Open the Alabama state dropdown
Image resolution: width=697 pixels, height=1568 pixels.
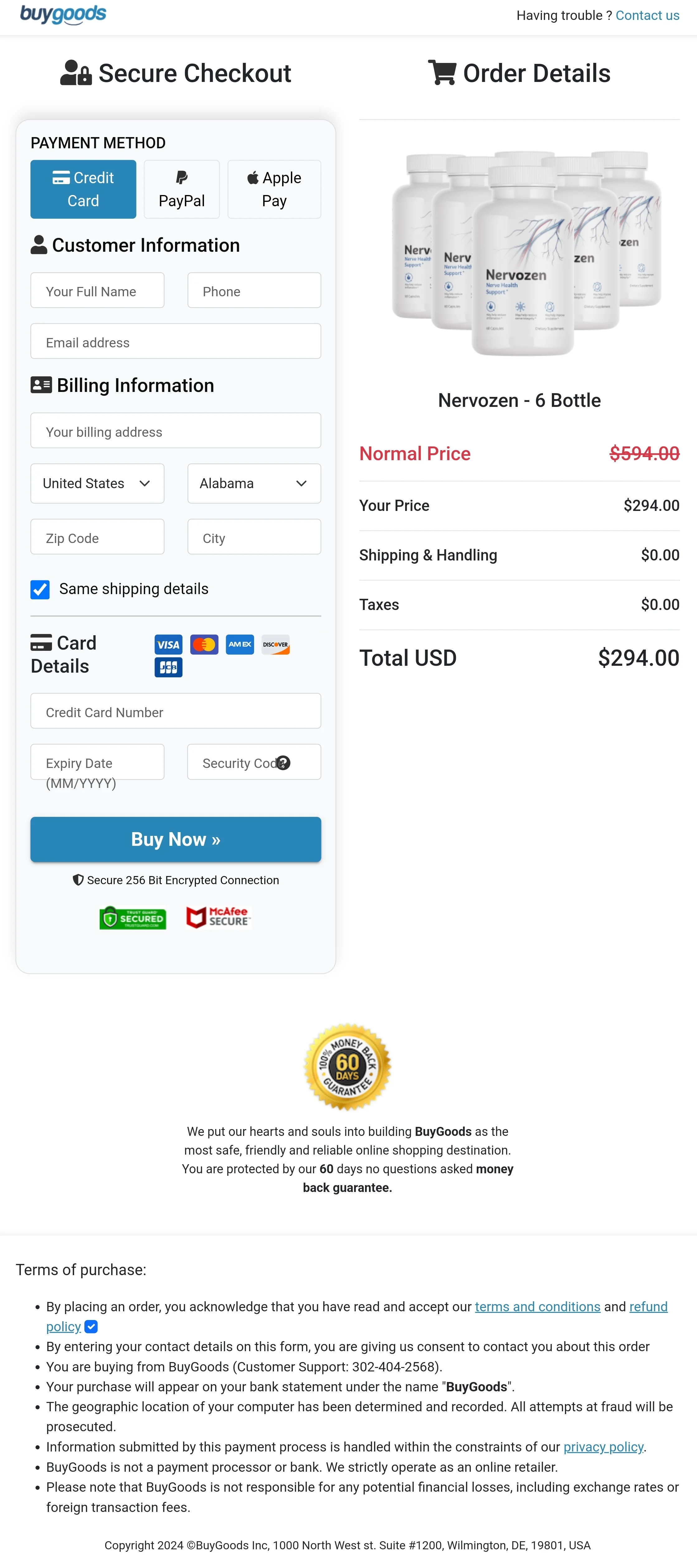(254, 483)
